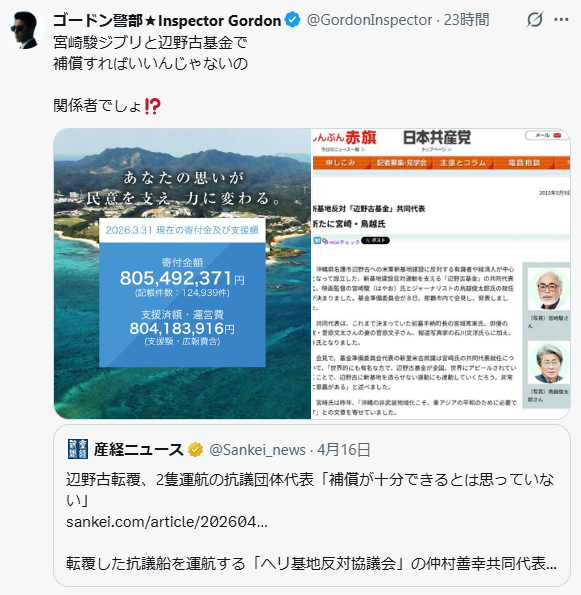Open the sankei.com article link
The width and height of the screenshot is (581, 595).
pos(167,522)
